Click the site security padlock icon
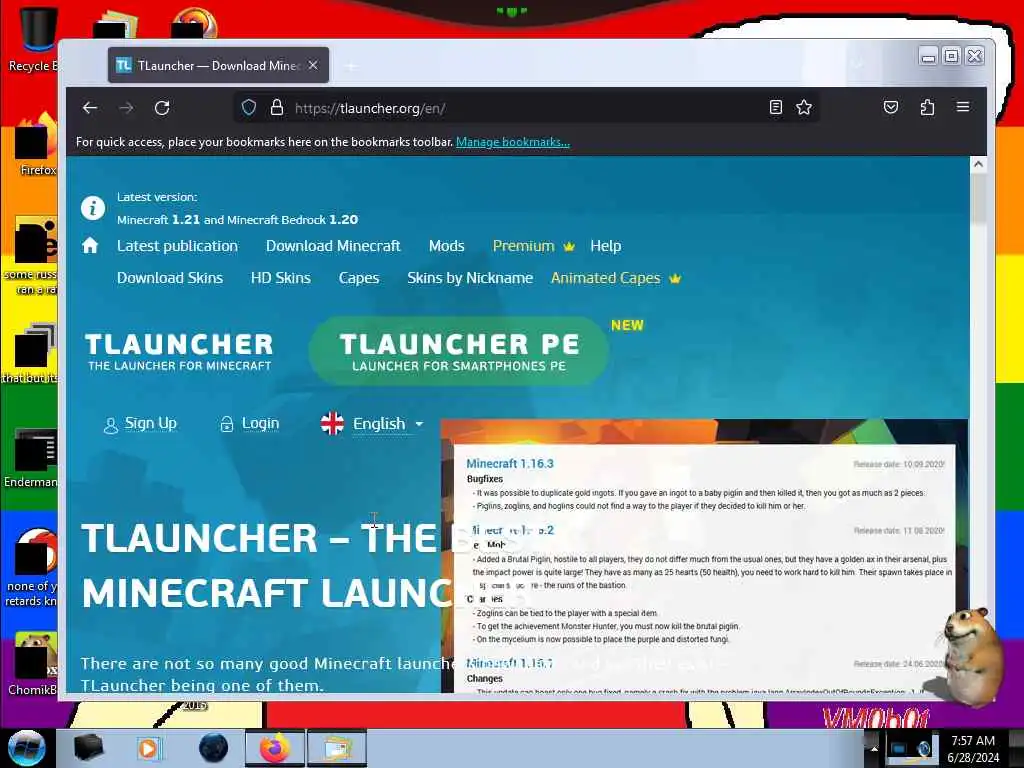The image size is (1024, 768). (x=277, y=108)
